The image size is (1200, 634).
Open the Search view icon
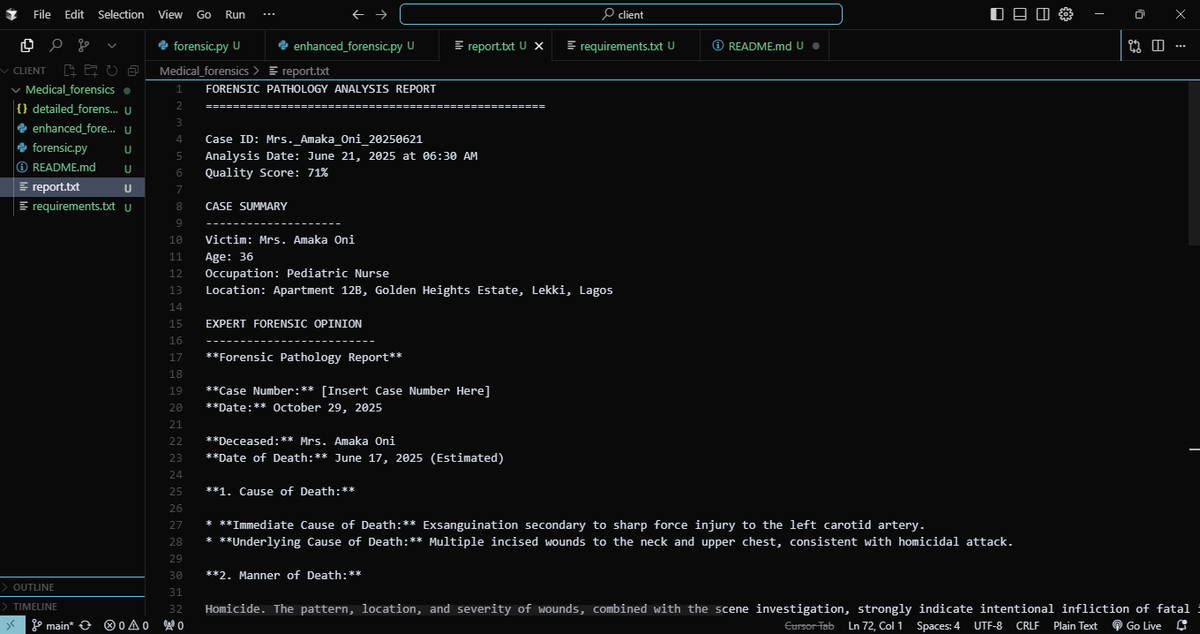[x=56, y=45]
